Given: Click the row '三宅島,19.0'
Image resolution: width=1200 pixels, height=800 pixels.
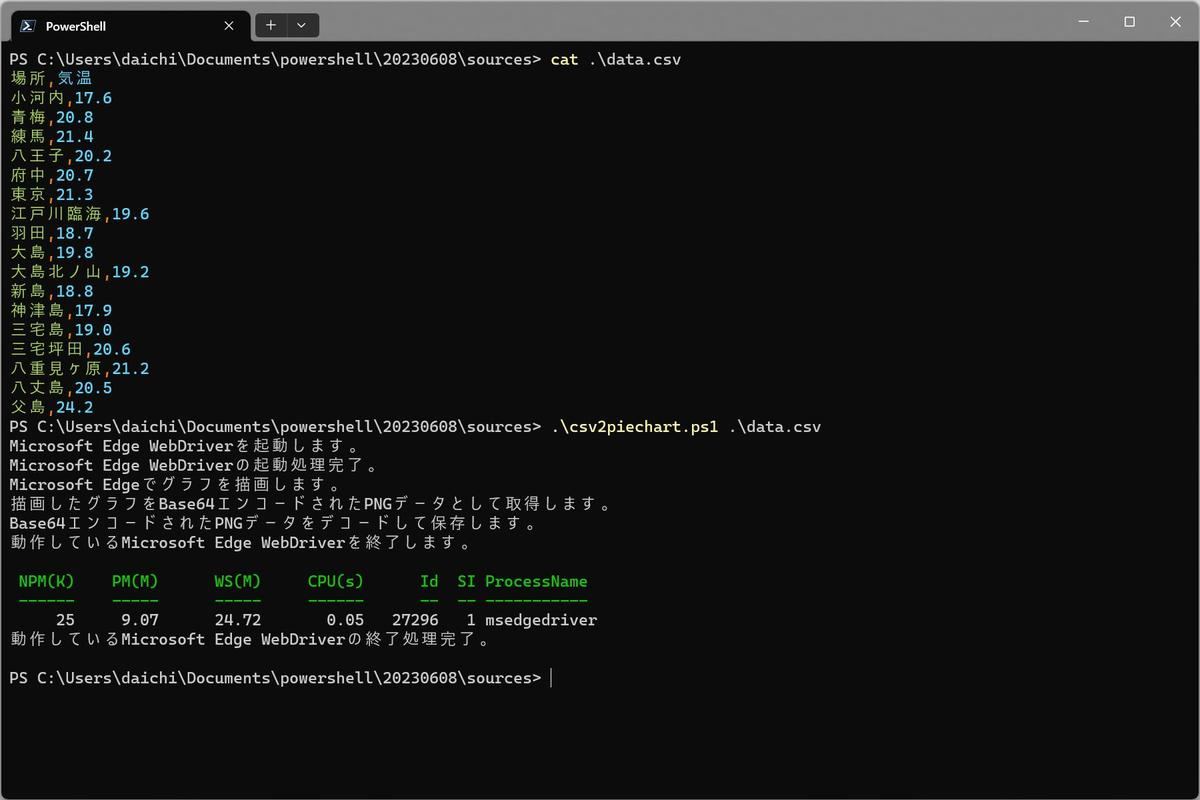Looking at the screenshot, I should point(61,330).
